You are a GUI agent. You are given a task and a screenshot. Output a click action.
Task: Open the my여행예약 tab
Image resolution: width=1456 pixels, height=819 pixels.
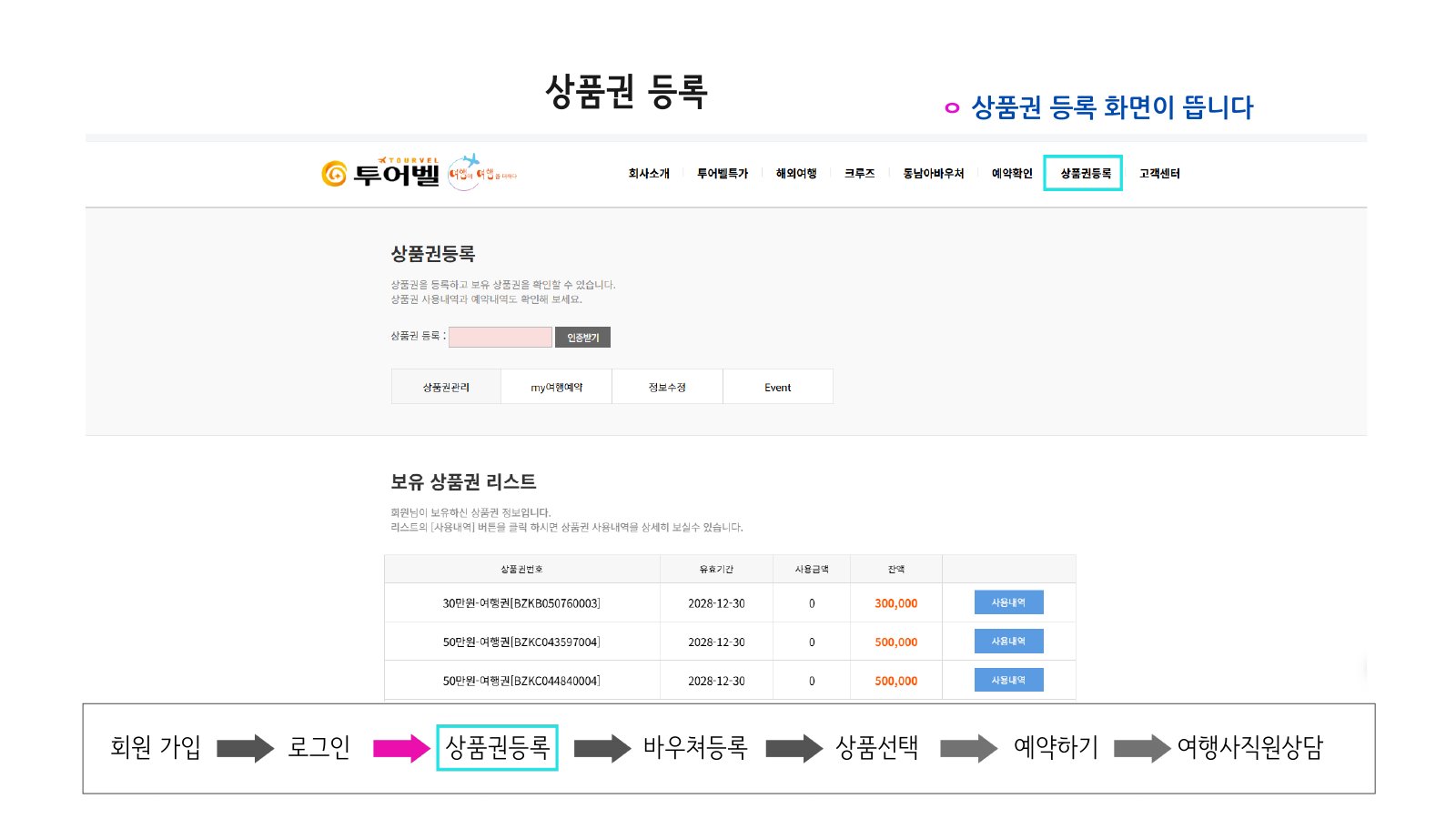tap(557, 387)
